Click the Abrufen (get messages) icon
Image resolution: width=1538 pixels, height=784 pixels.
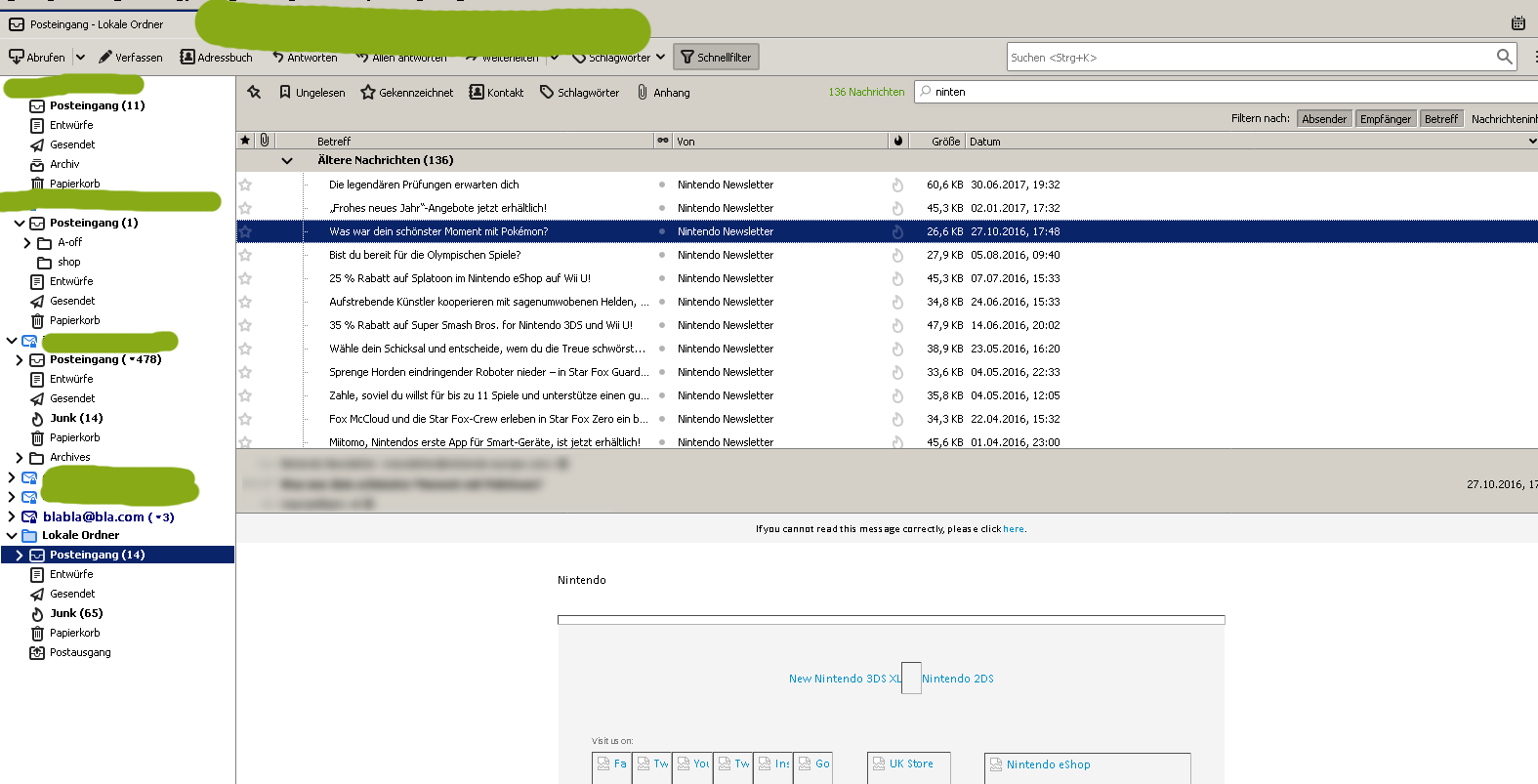pyautogui.click(x=17, y=58)
